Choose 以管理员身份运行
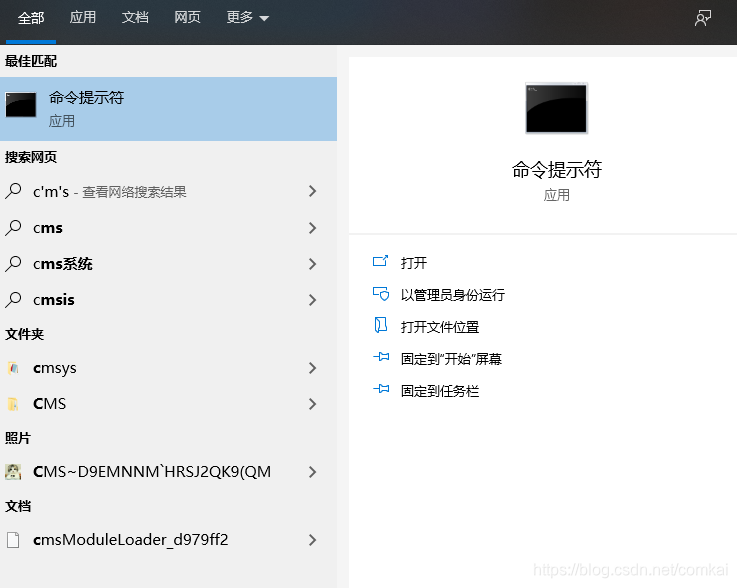737x588 pixels. [453, 295]
